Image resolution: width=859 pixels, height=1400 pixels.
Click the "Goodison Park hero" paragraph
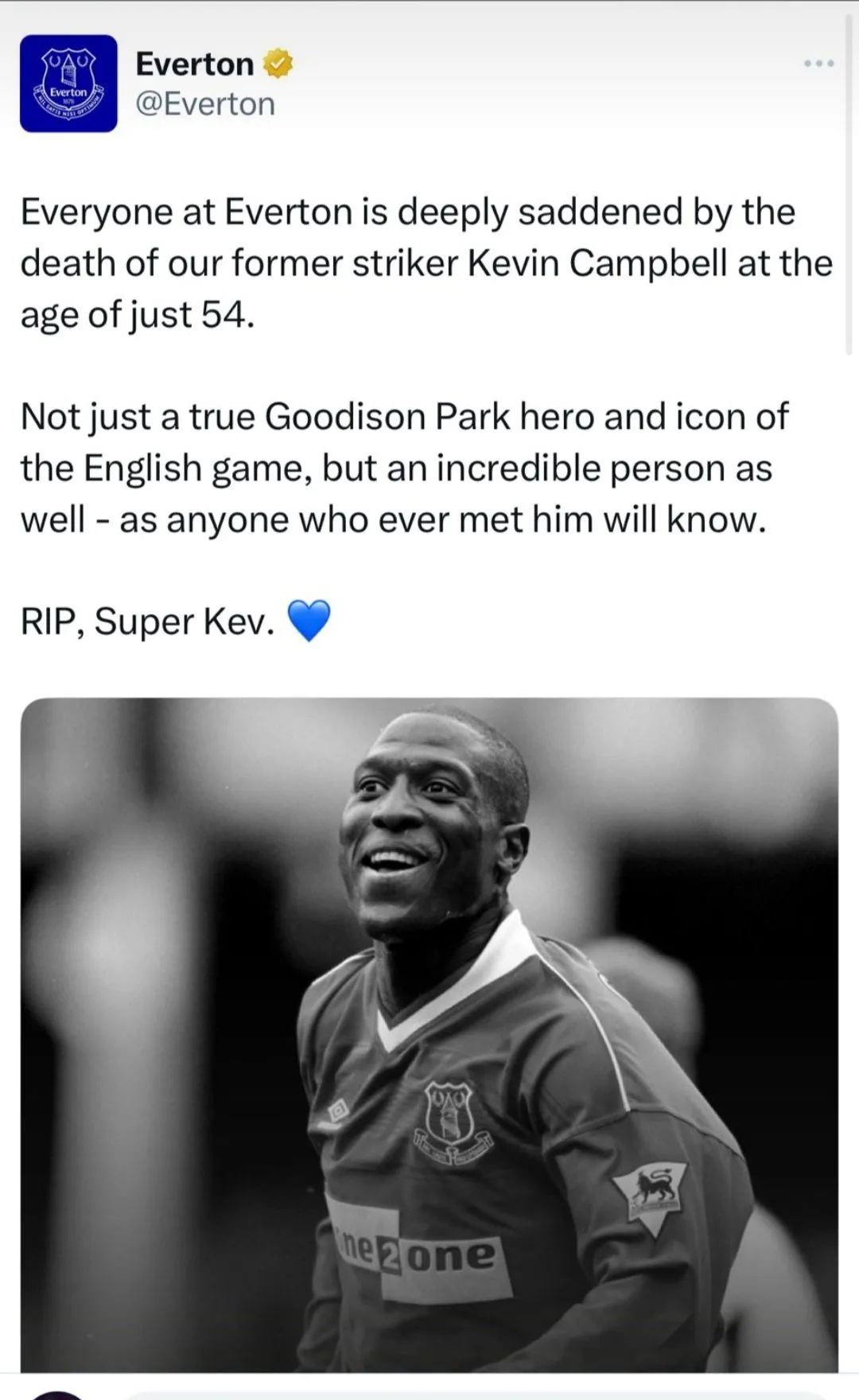pos(404,468)
